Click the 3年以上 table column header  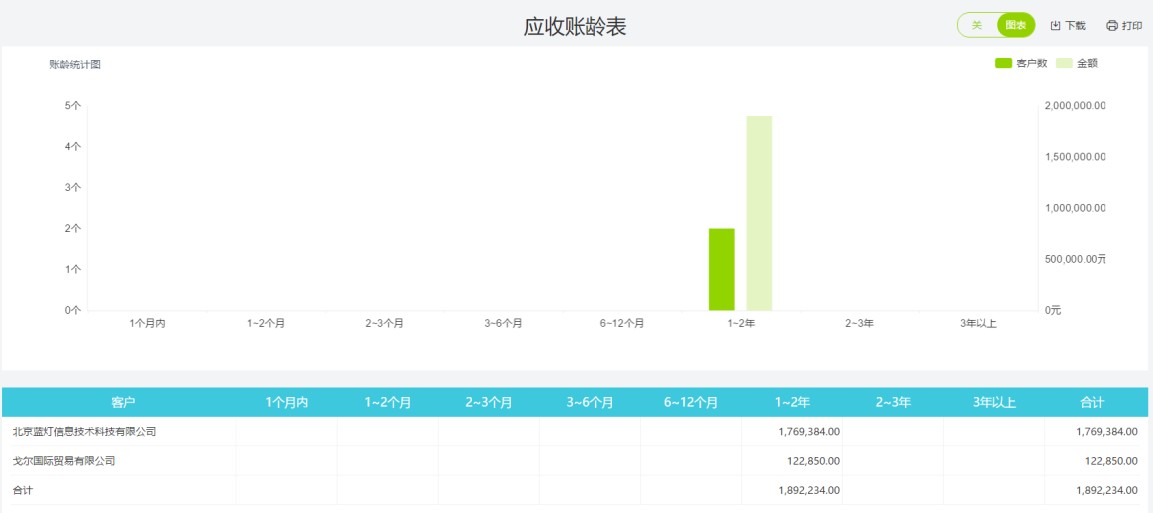tap(994, 402)
